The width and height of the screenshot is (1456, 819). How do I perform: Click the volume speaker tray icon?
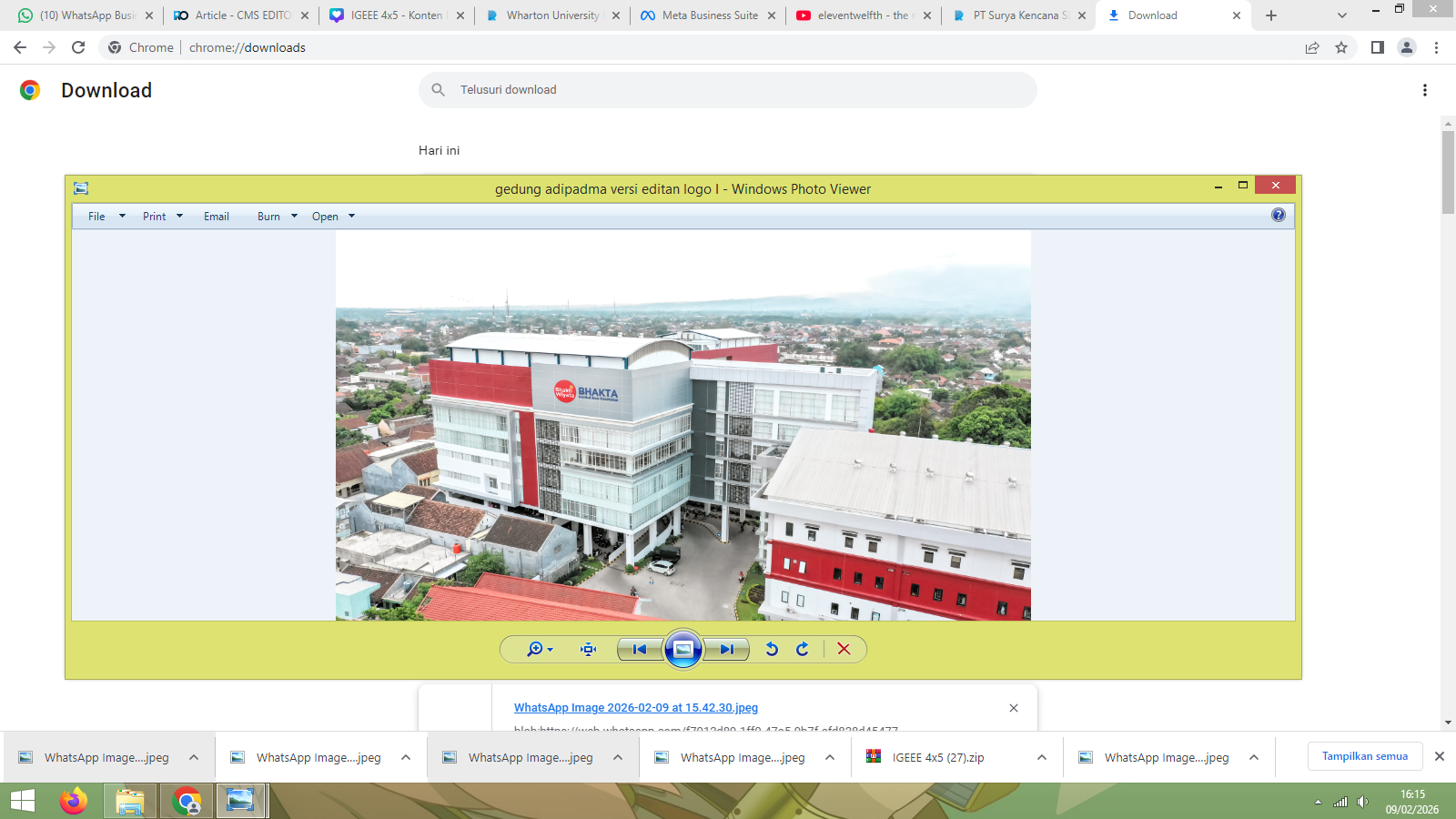1362,802
